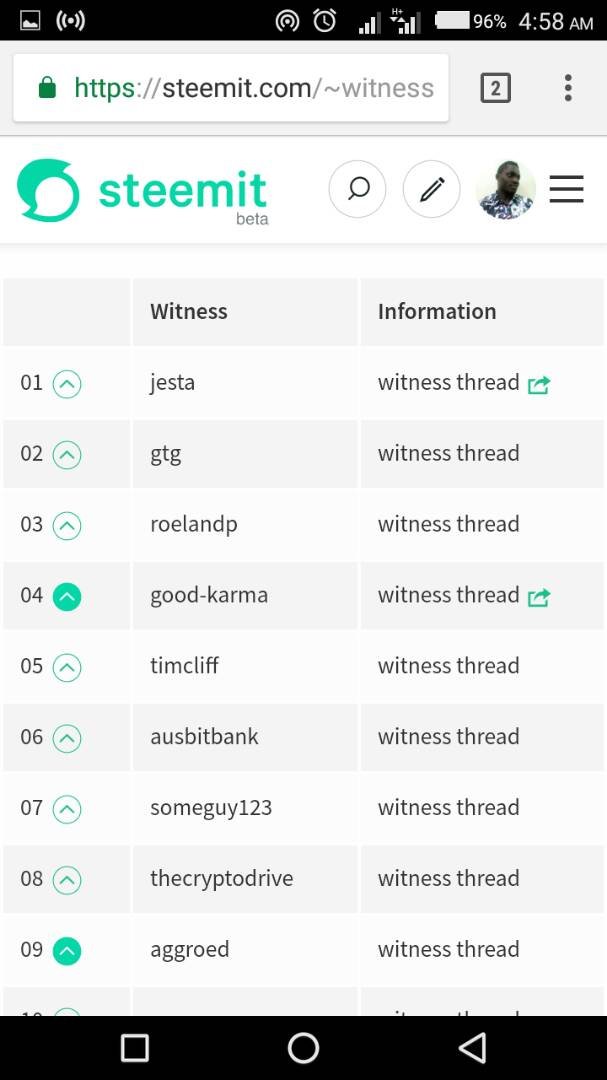Screen dimensions: 607x1080
Task: Remove vote for witness good-karma
Action: [67, 596]
